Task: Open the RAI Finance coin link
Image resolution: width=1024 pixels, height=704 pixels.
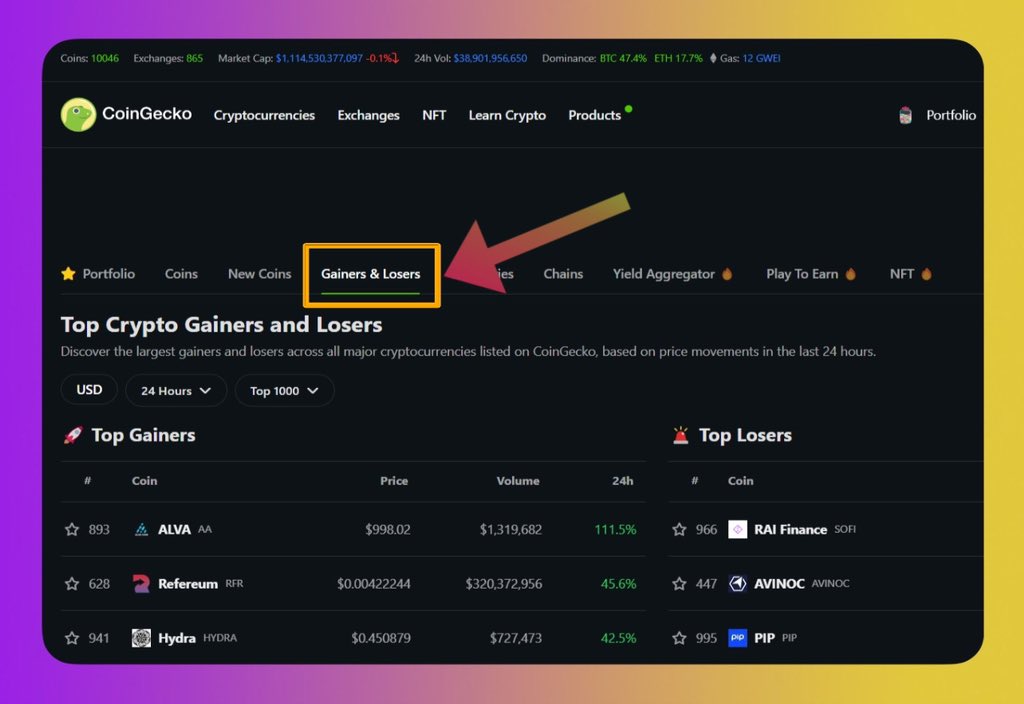Action: [x=790, y=529]
